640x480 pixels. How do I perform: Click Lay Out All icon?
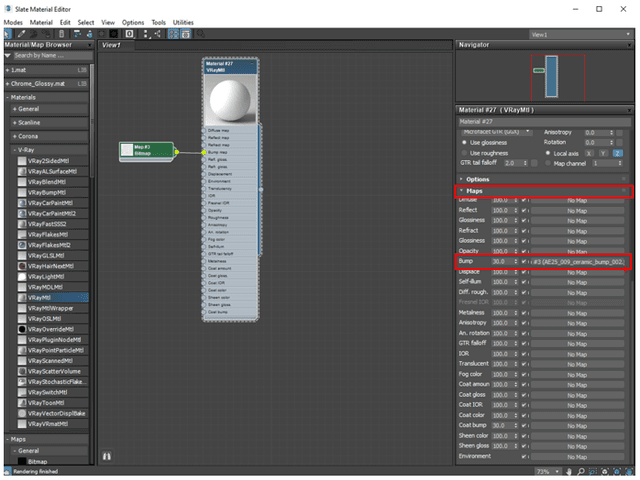point(145,34)
